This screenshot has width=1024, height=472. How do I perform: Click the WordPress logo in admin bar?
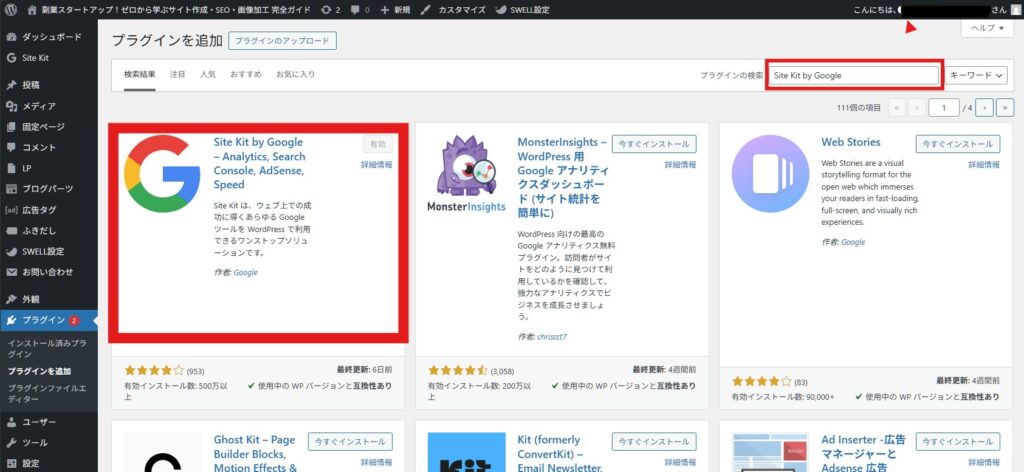tap(10, 10)
